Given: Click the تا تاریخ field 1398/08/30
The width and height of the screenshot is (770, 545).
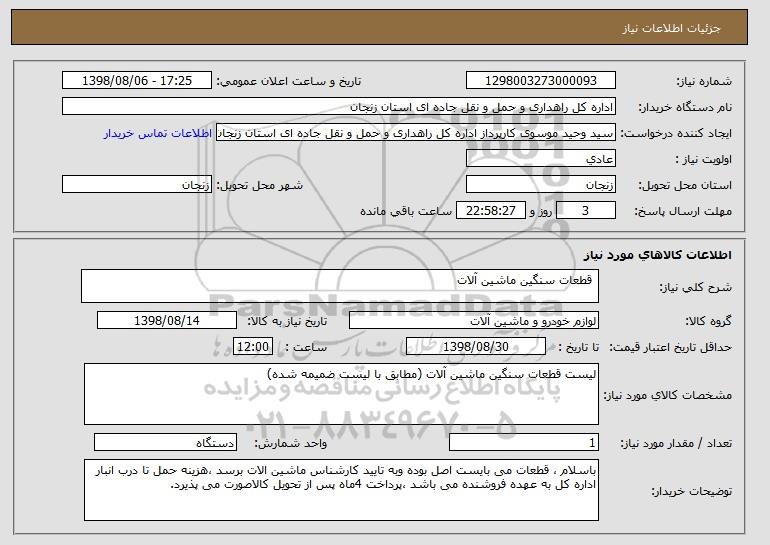Looking at the screenshot, I should pyautogui.click(x=476, y=347).
